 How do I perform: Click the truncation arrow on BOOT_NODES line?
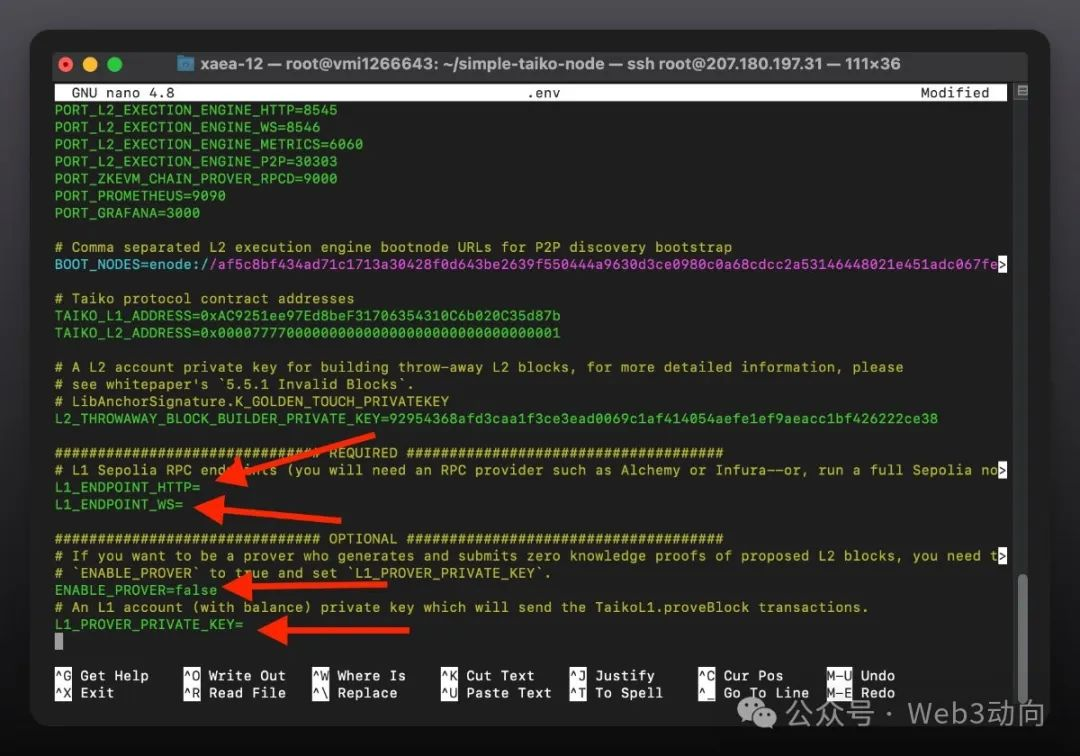tap(1002, 265)
